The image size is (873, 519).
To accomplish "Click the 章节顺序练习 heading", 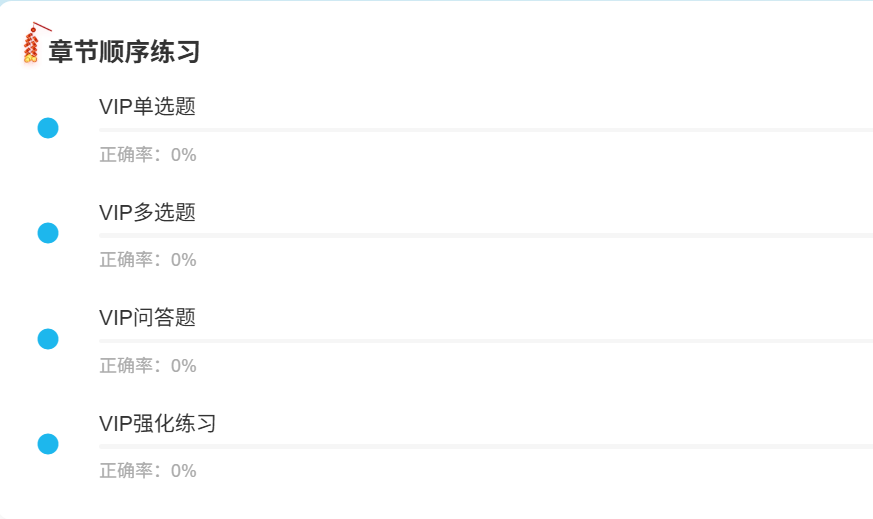I will (124, 52).
